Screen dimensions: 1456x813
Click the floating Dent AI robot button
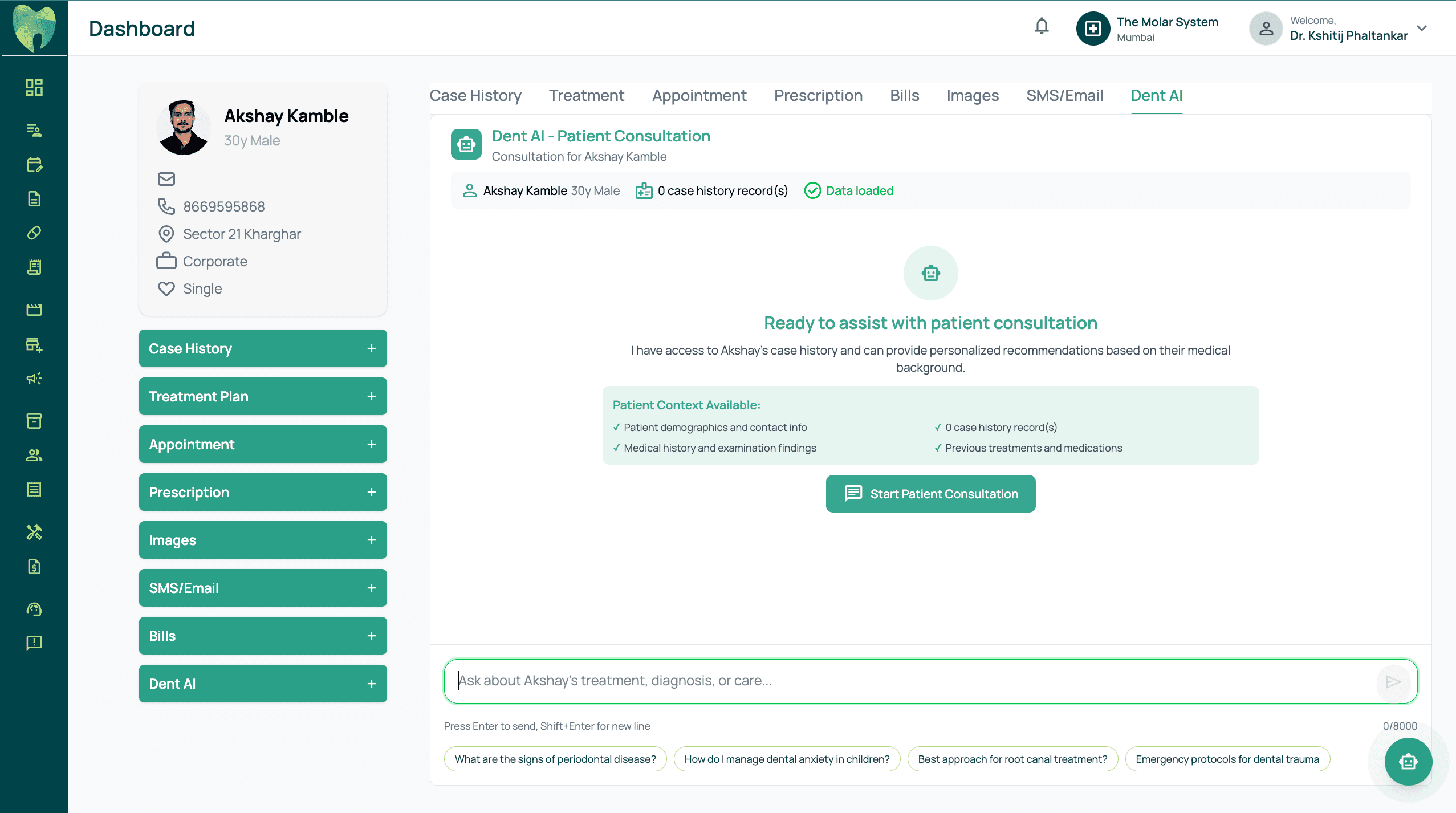[x=1408, y=761]
